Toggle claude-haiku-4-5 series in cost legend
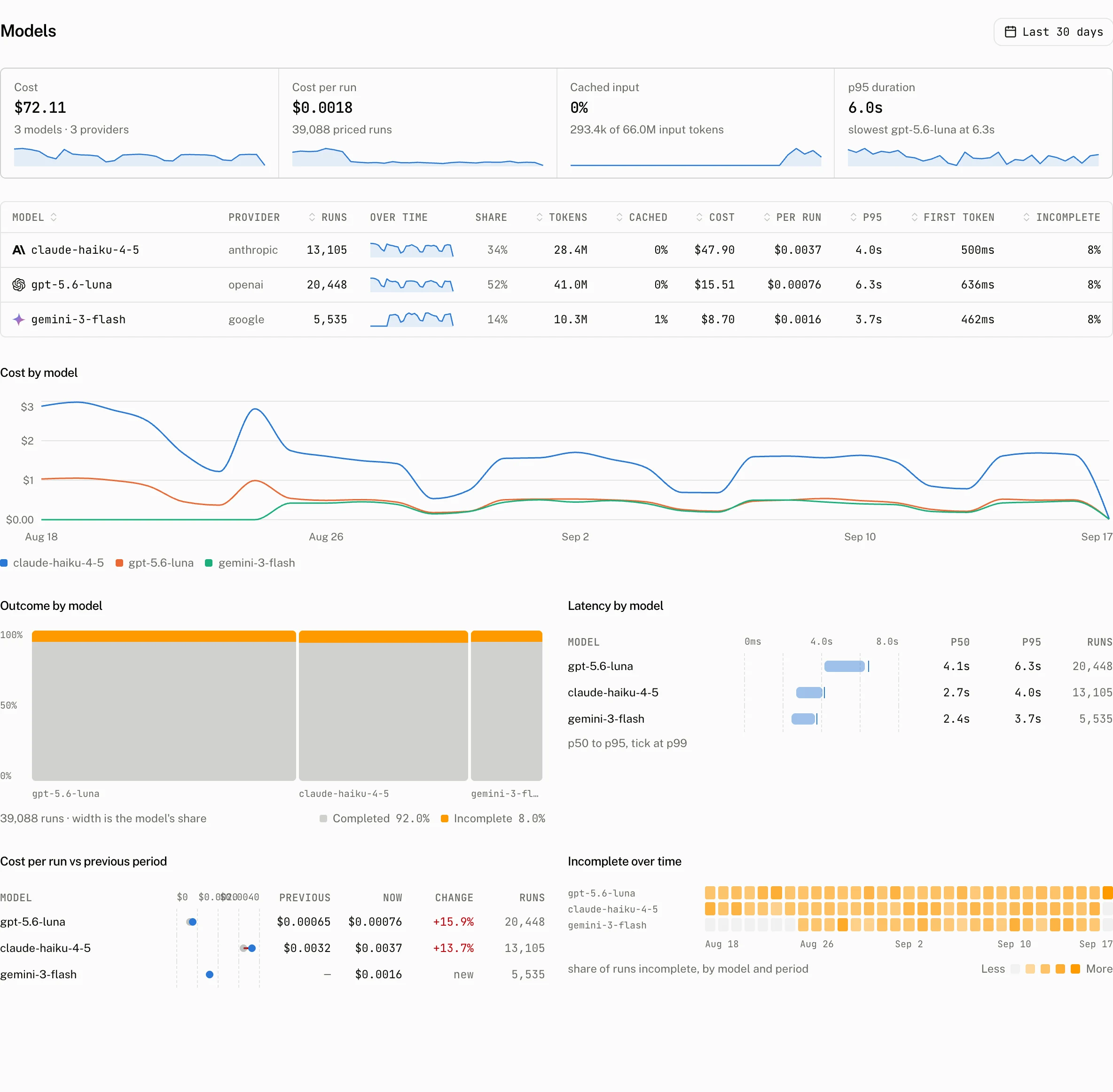Screen dimensions: 1113x1092 coord(52,562)
